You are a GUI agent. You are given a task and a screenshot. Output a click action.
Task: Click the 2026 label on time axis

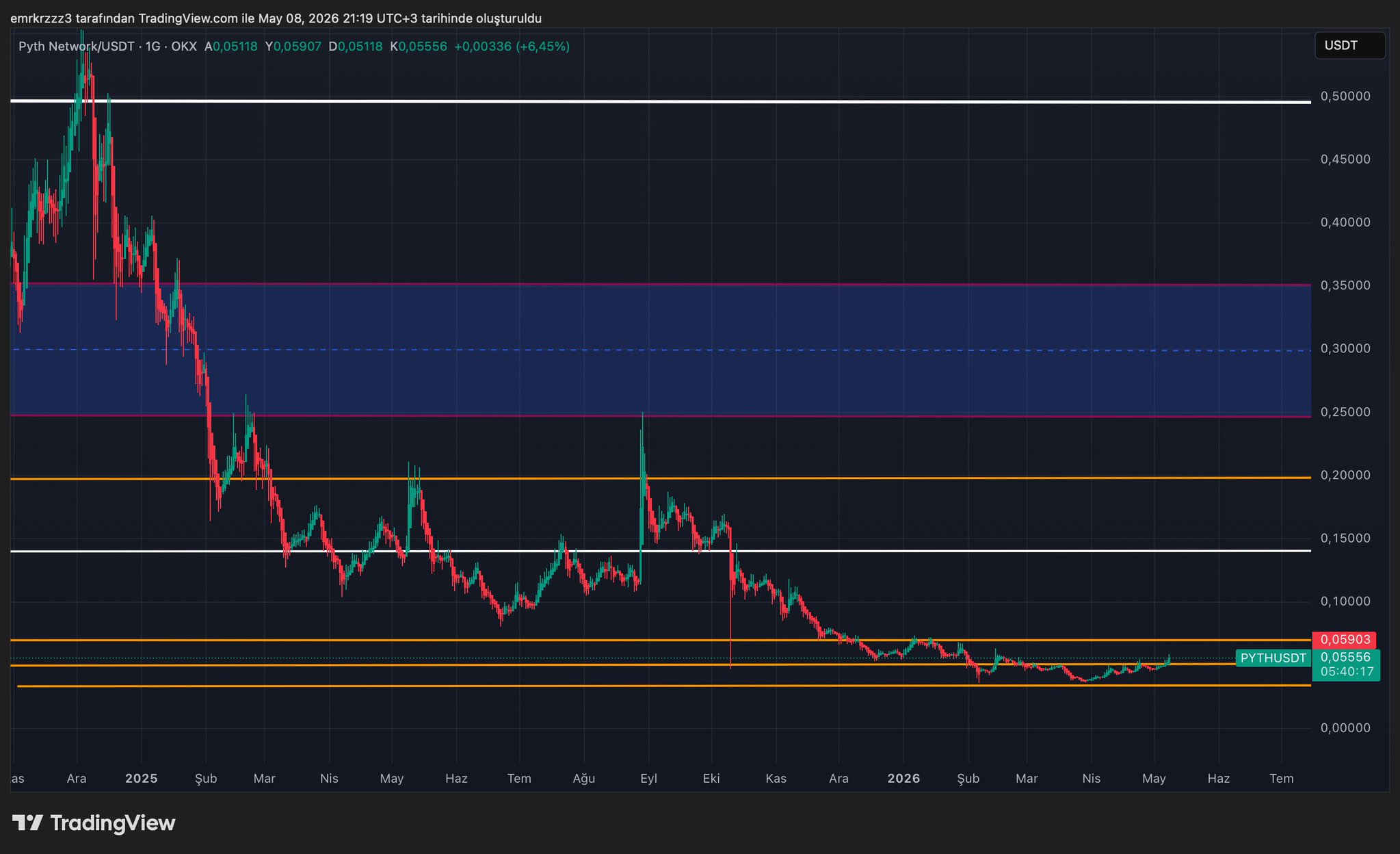click(903, 779)
